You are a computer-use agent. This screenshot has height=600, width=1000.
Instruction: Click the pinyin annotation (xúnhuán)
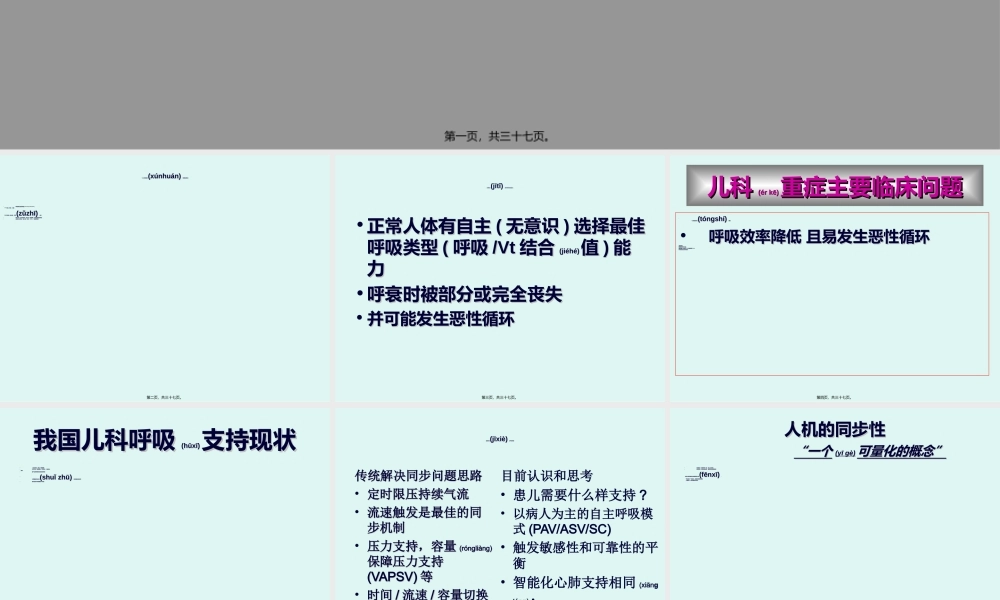tap(166, 176)
